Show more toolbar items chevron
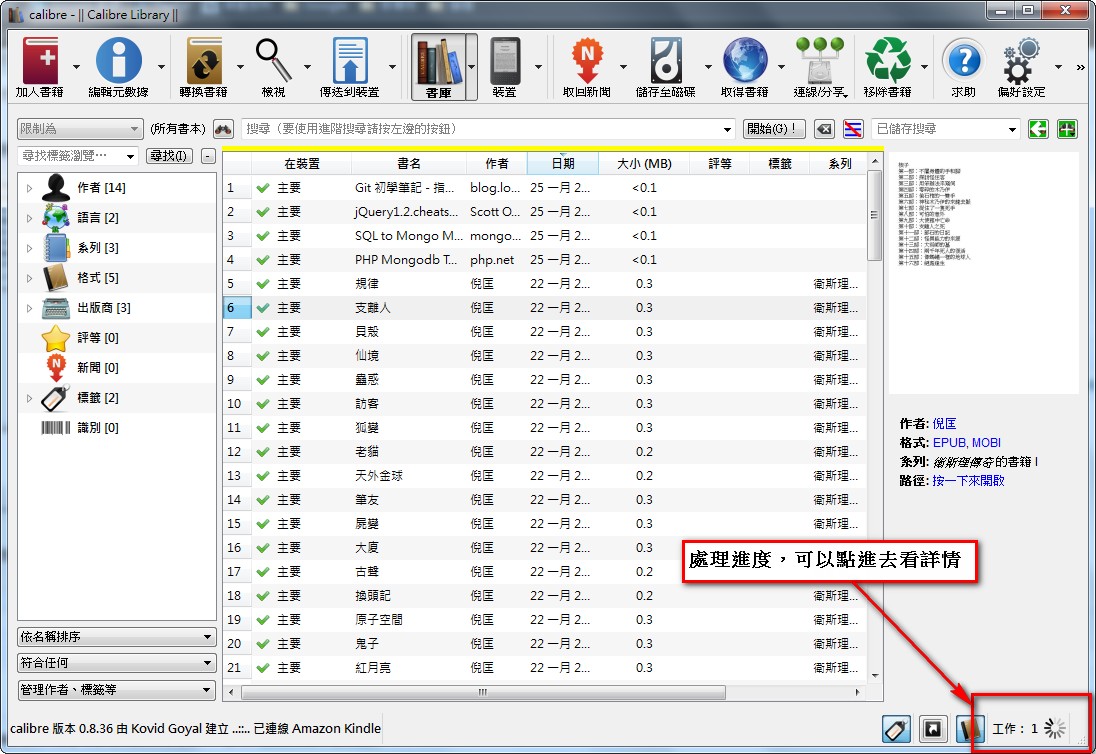 [x=1081, y=68]
